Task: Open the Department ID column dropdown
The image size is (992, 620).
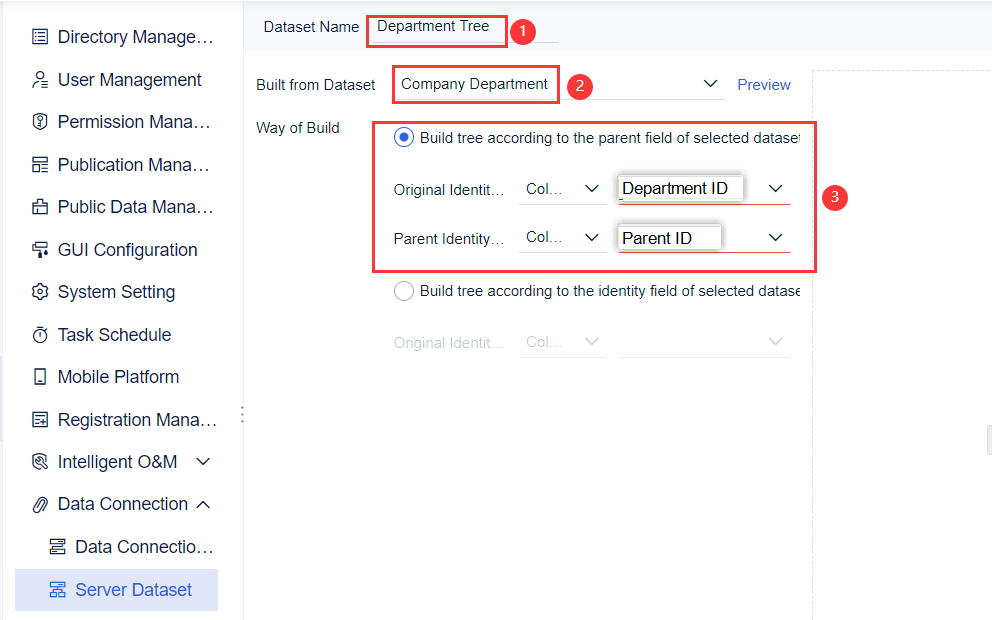Action: click(x=775, y=189)
